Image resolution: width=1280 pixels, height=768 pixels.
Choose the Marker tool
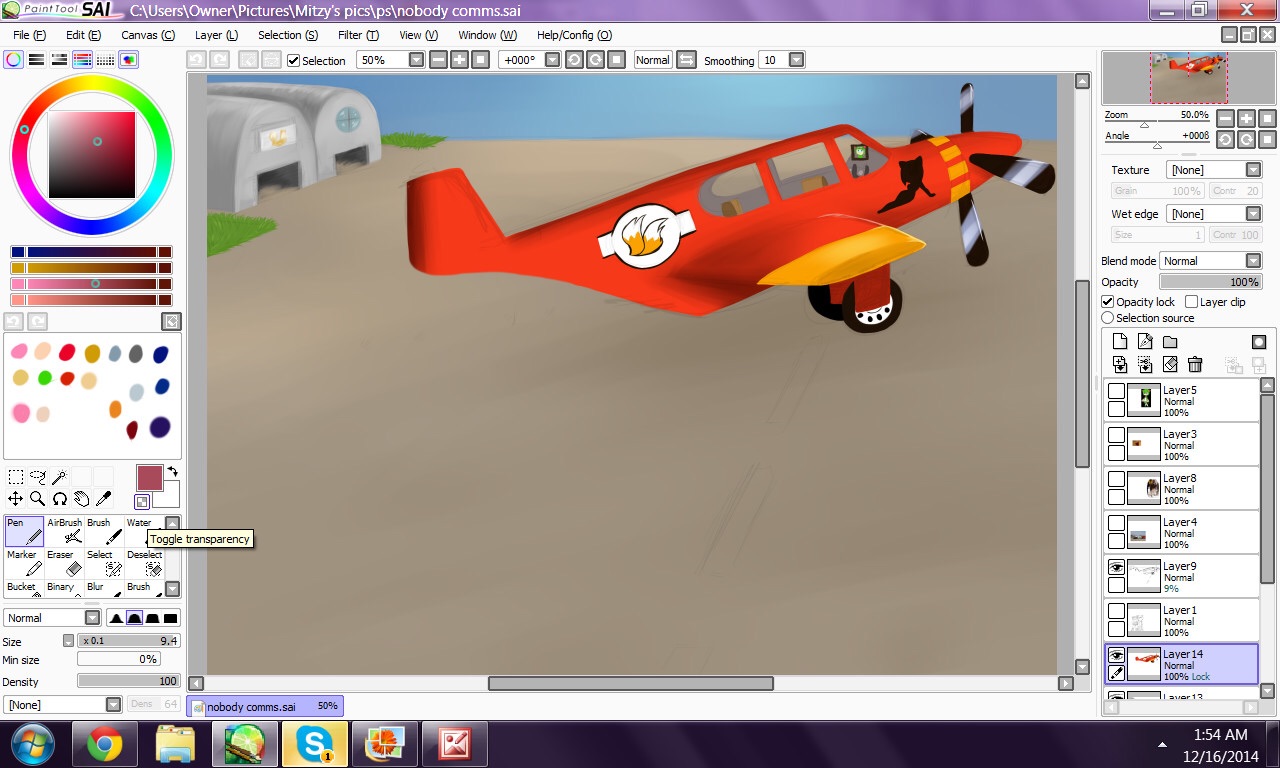pyautogui.click(x=24, y=563)
